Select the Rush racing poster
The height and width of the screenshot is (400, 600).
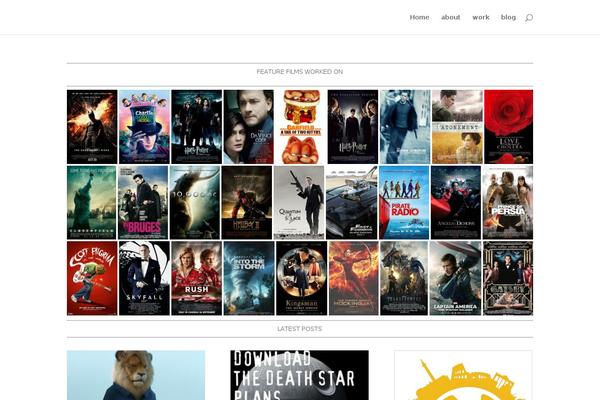[x=196, y=278]
